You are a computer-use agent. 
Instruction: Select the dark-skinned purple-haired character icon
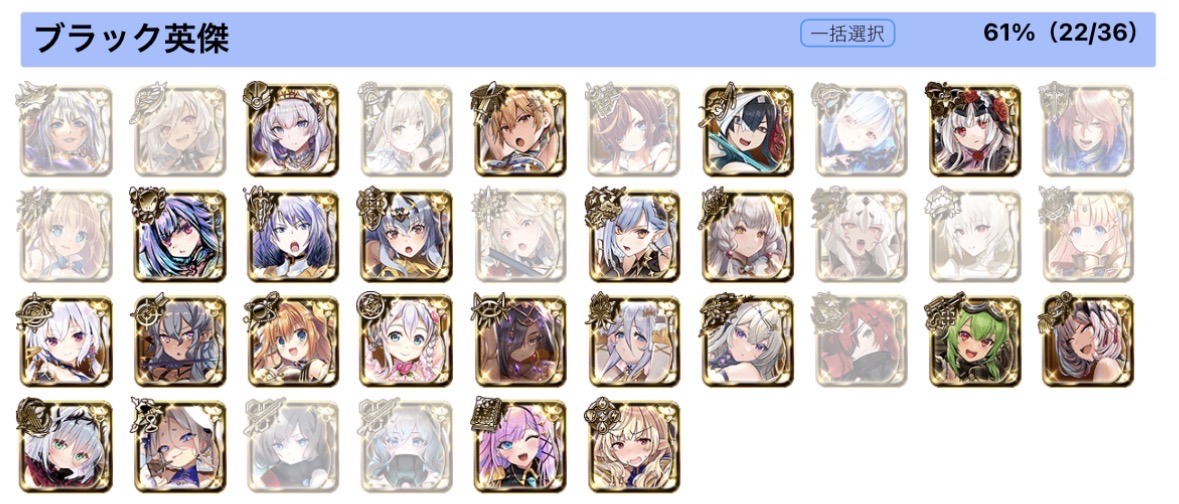point(520,341)
